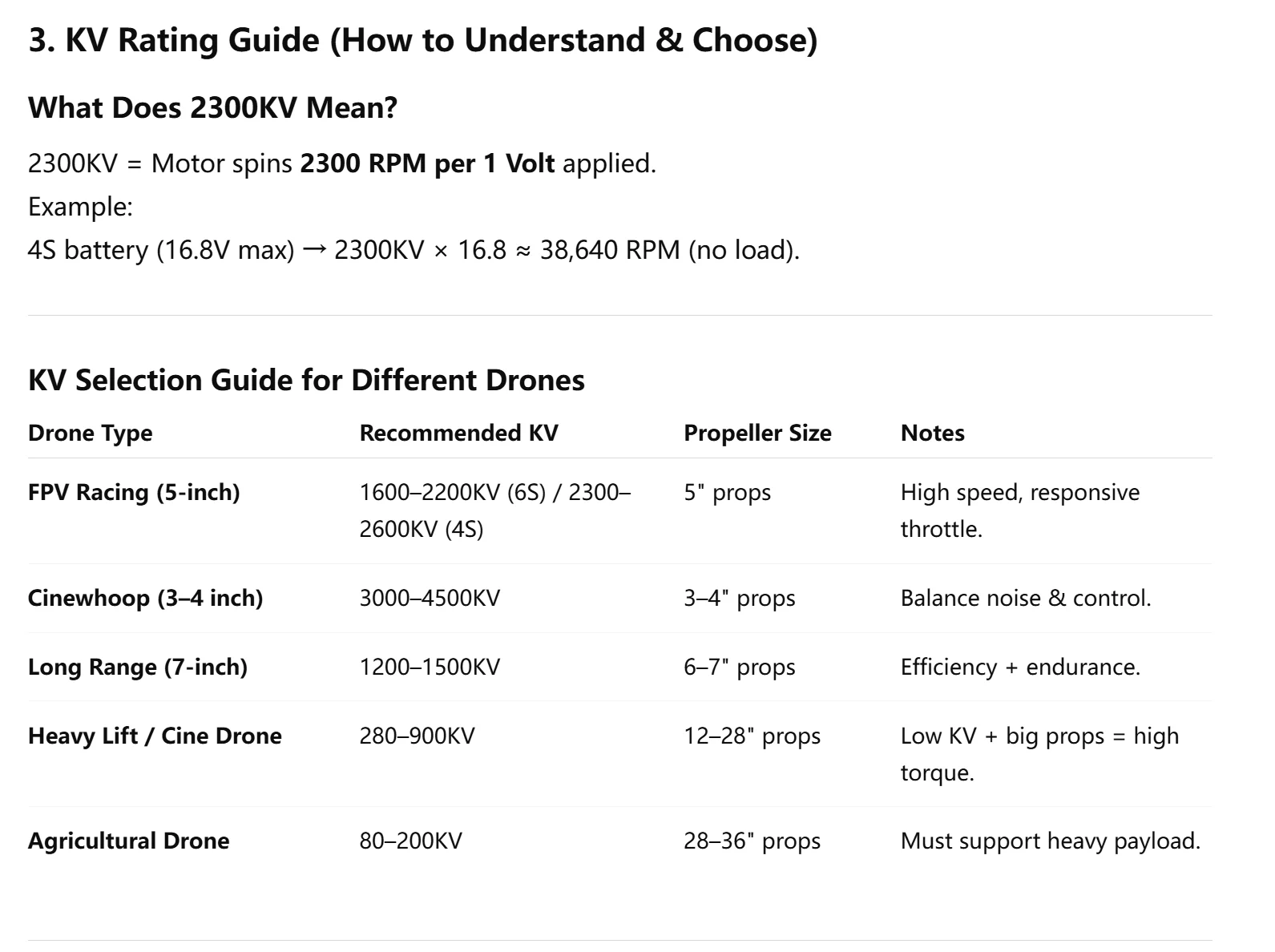Click the "1200–1500KV" cell
Viewport: 1275px width, 952px height.
(x=430, y=667)
